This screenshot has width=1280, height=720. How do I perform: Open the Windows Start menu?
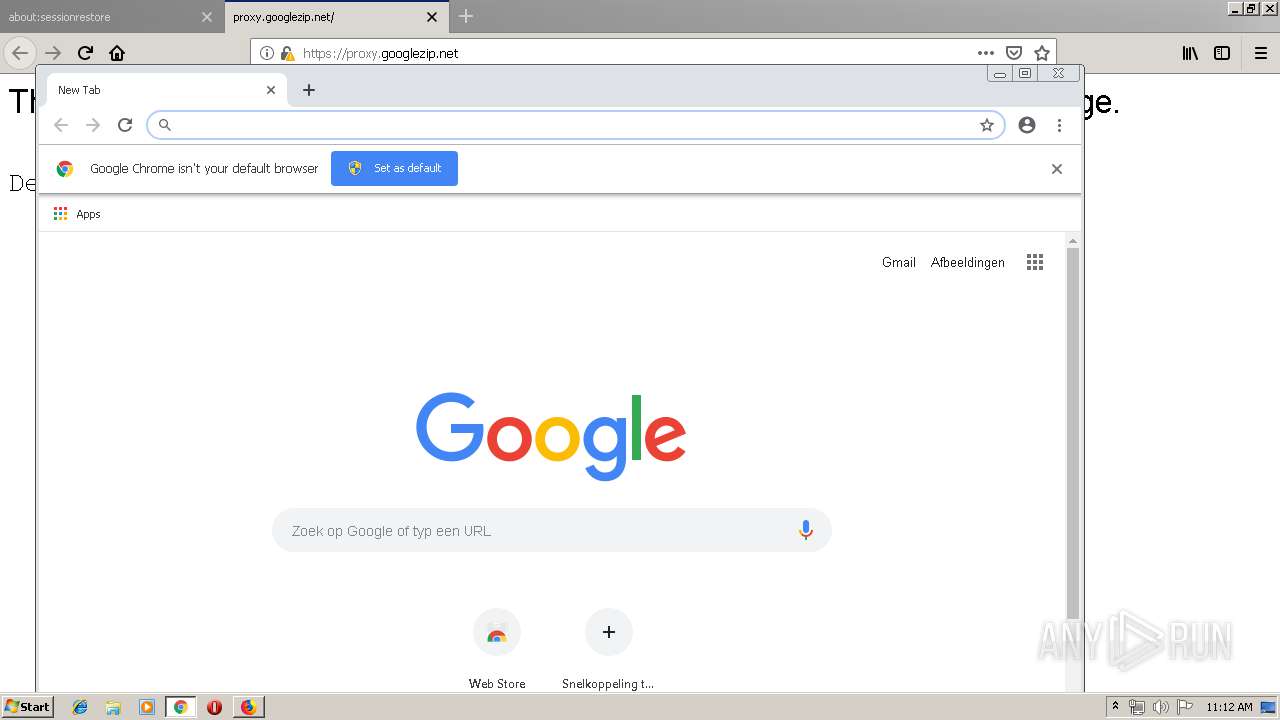(x=27, y=706)
